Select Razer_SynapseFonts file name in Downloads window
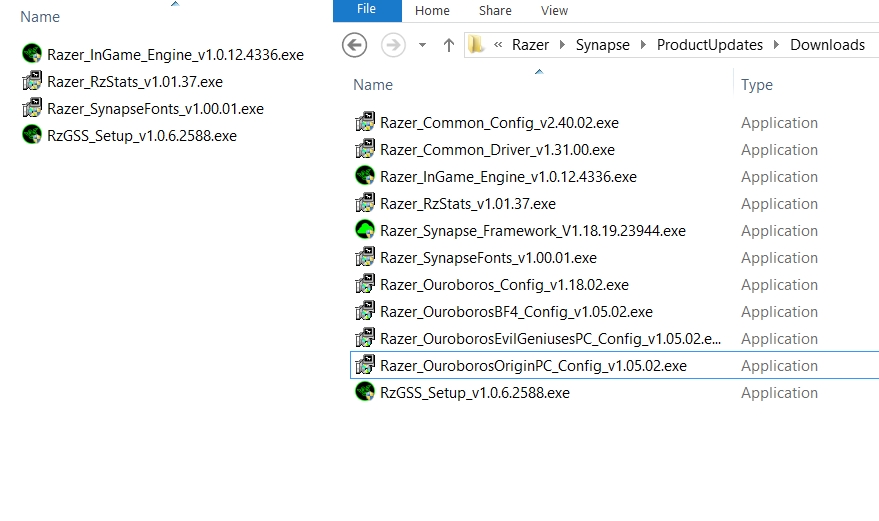Screen dimensions: 879x521 (x=488, y=258)
